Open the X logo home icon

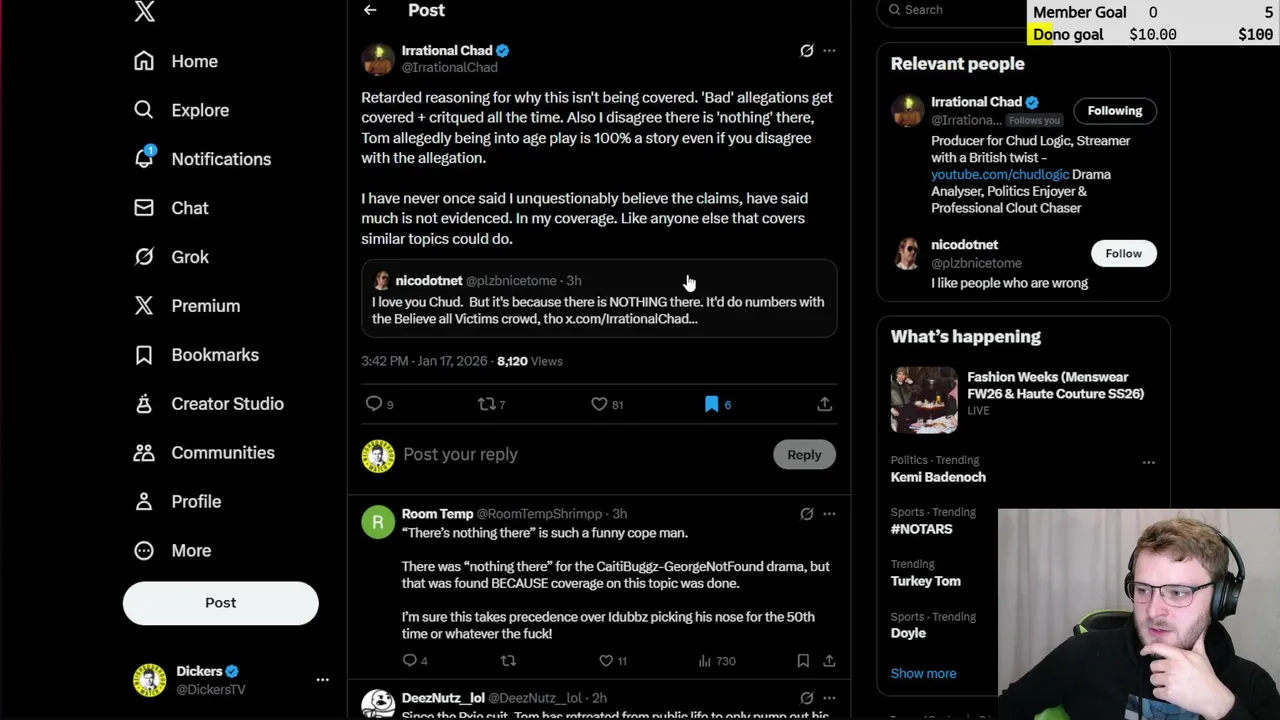point(144,11)
